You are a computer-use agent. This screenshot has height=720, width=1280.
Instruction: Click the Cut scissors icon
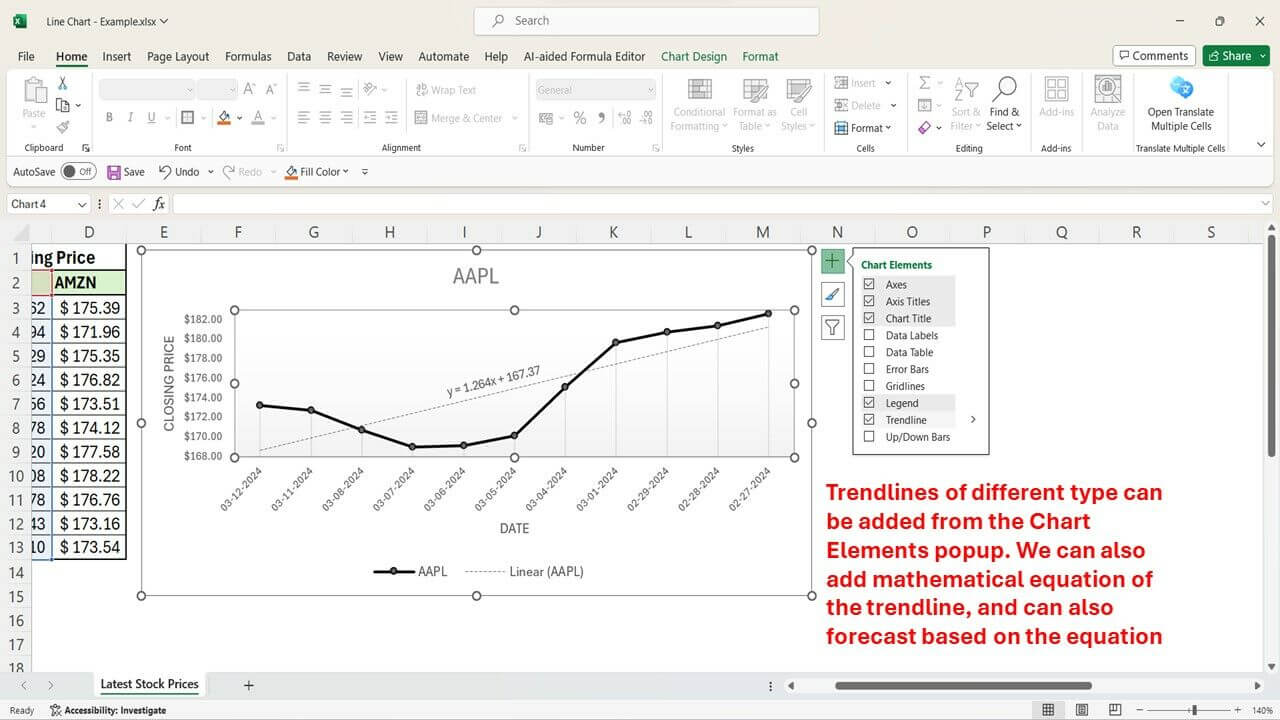62,83
